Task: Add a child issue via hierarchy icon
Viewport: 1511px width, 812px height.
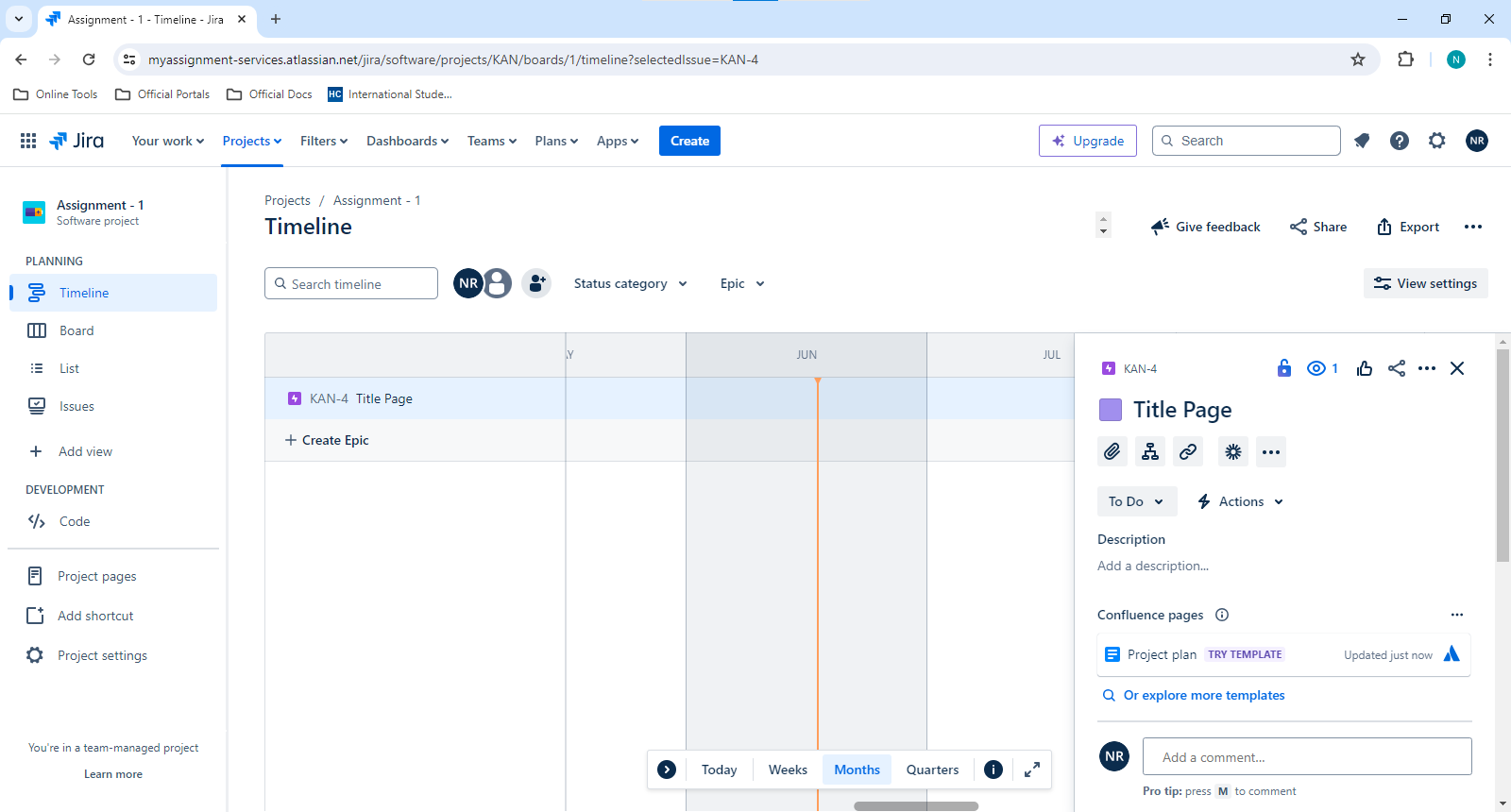Action: pos(1150,451)
